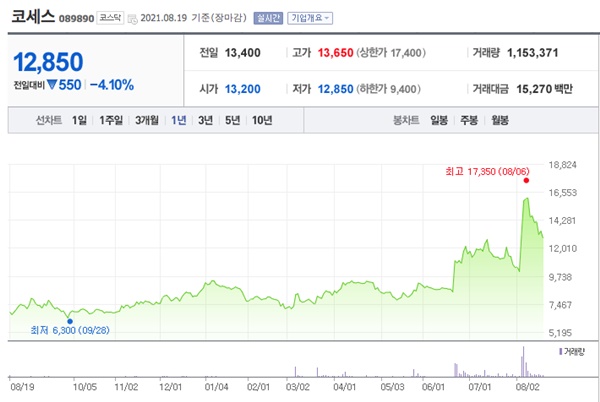This screenshot has height=402, width=600.
Task: Click the blue 최저 6,300 low marker dot
Action: pyautogui.click(x=70, y=321)
